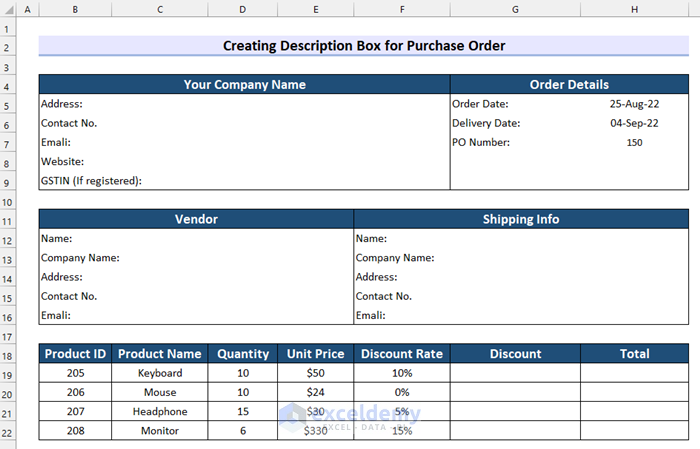
Task: Select the 'Website:' cell
Action: click(x=245, y=161)
